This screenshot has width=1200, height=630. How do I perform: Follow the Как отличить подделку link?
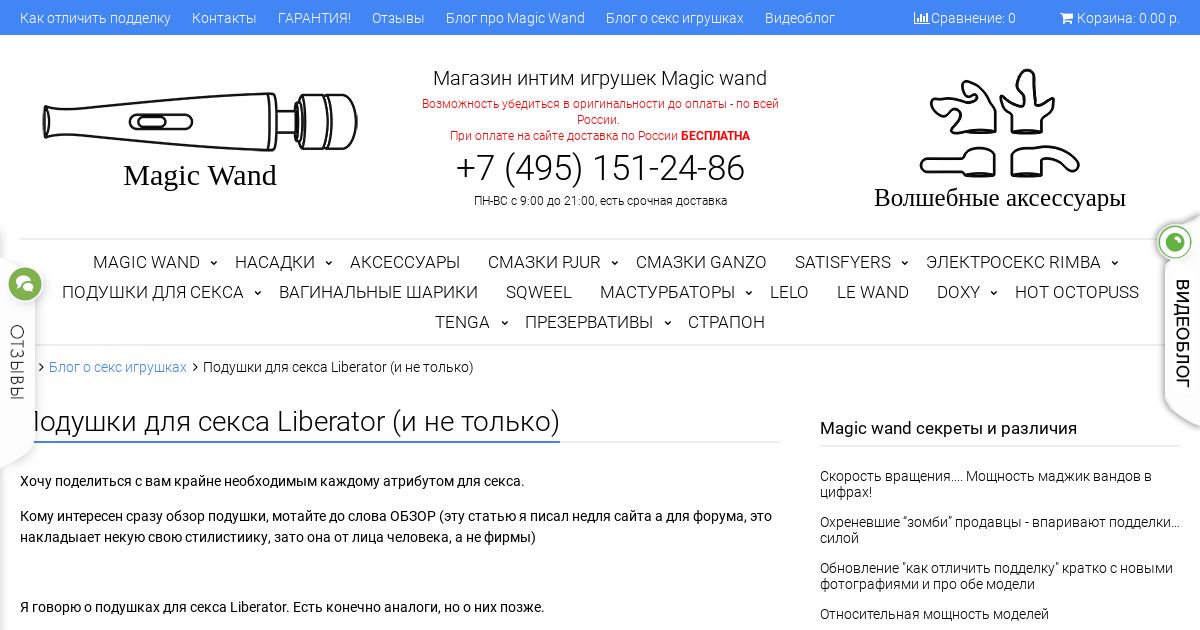tap(95, 18)
